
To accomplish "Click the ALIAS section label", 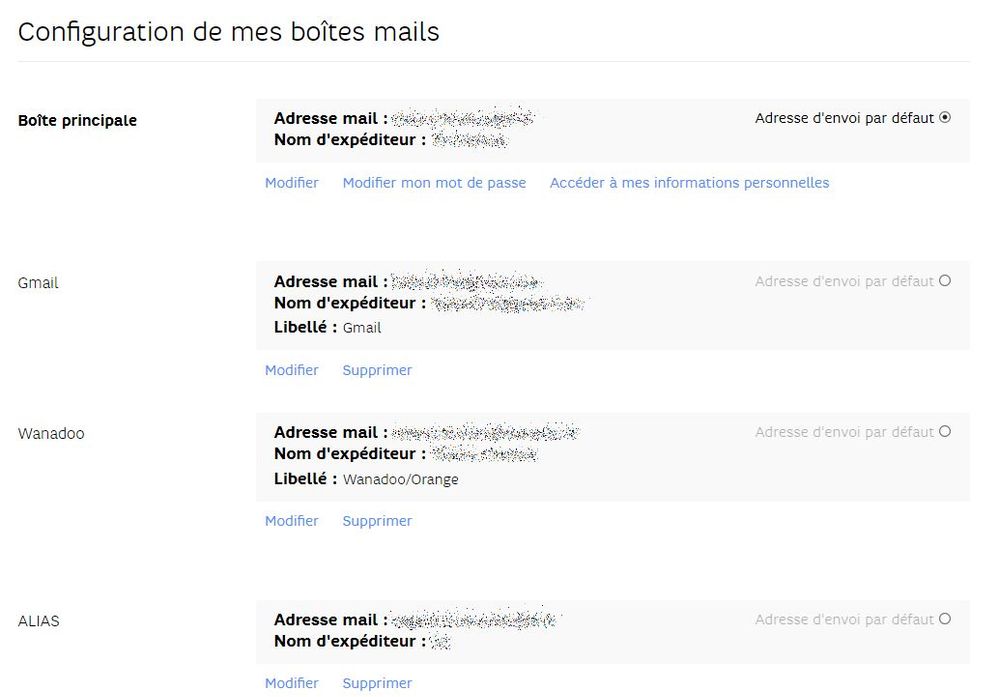I will pyautogui.click(x=39, y=621).
